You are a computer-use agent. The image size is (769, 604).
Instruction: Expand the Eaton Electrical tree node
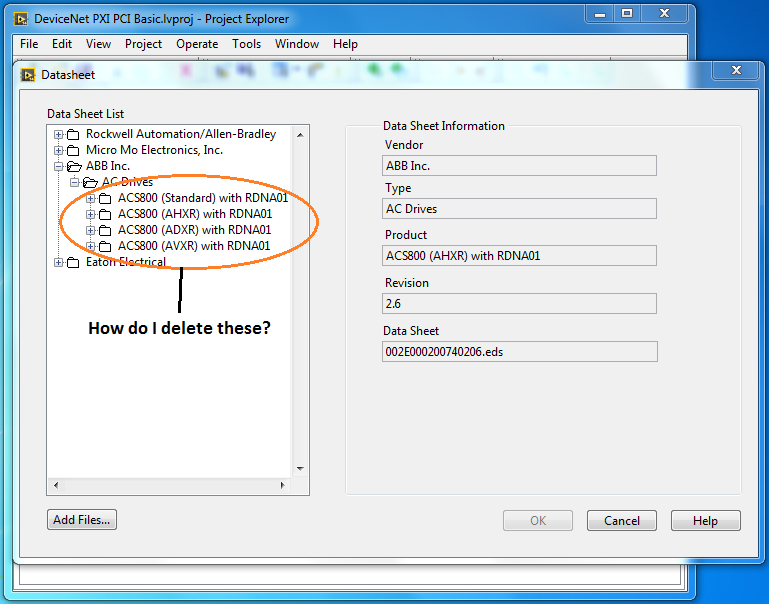tap(58, 262)
